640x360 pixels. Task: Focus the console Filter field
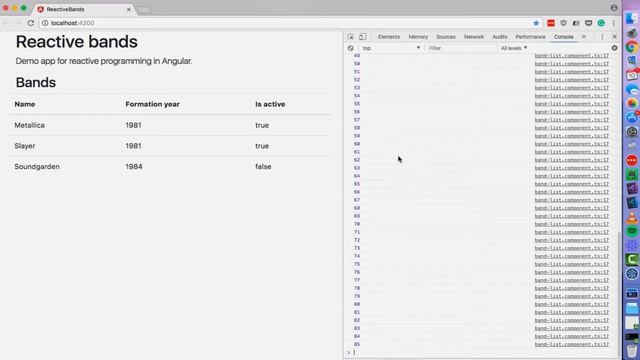(461, 48)
